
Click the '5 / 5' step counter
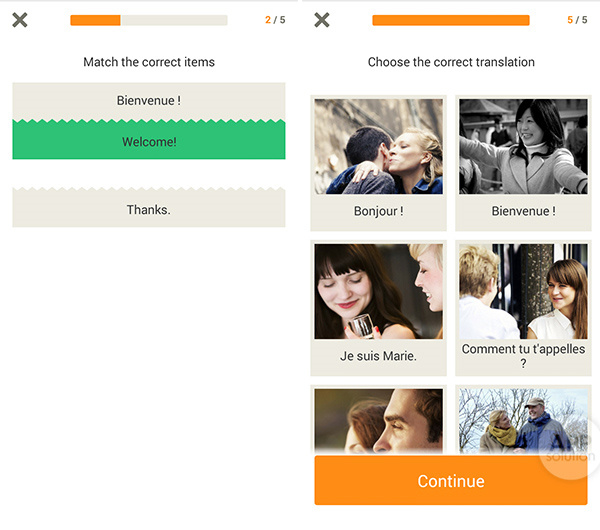pos(577,20)
